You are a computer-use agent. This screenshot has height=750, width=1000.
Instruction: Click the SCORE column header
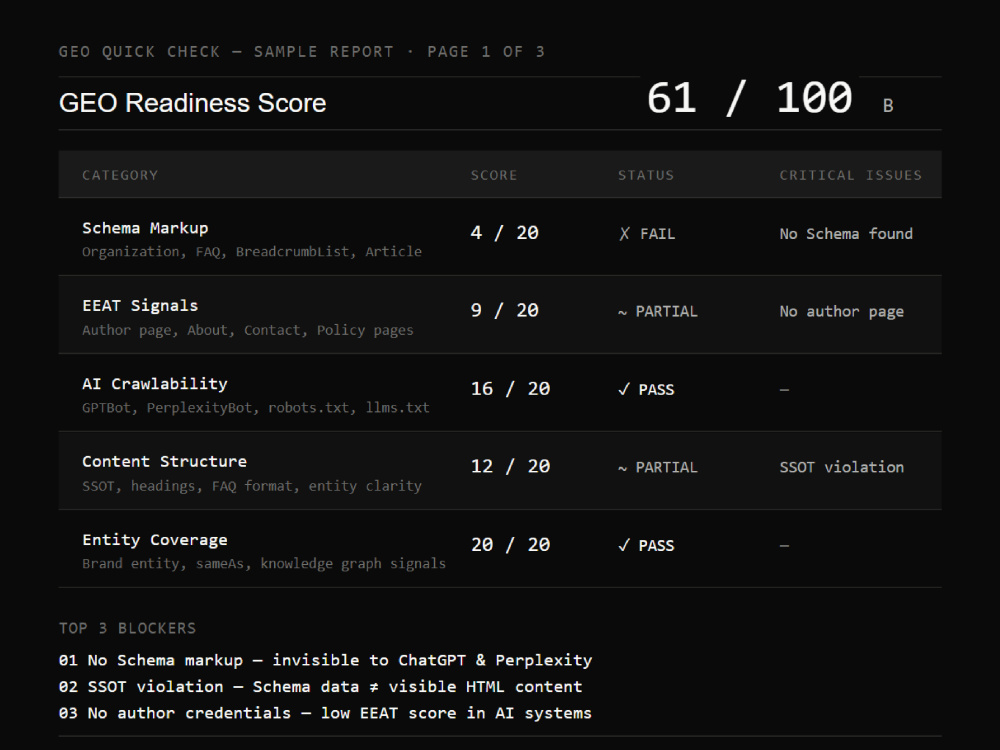tap(494, 175)
